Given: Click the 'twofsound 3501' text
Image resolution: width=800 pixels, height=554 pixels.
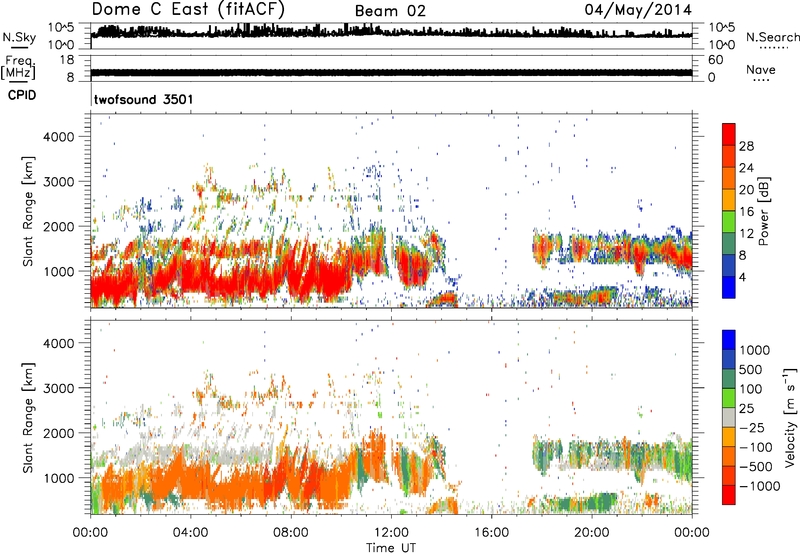Looking at the screenshot, I should click(143, 99).
